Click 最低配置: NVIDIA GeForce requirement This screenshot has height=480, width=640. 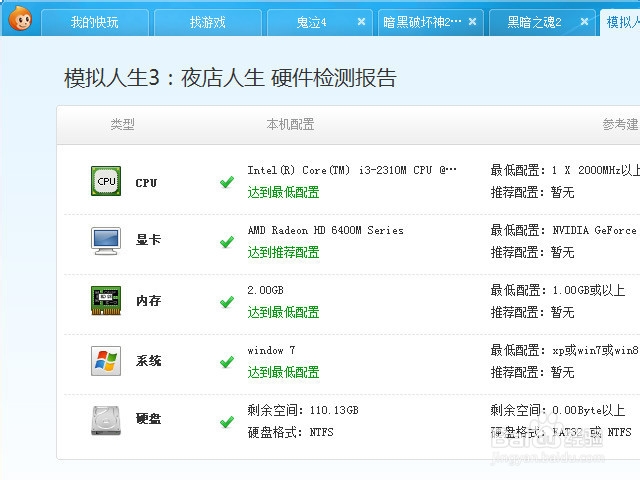click(564, 230)
